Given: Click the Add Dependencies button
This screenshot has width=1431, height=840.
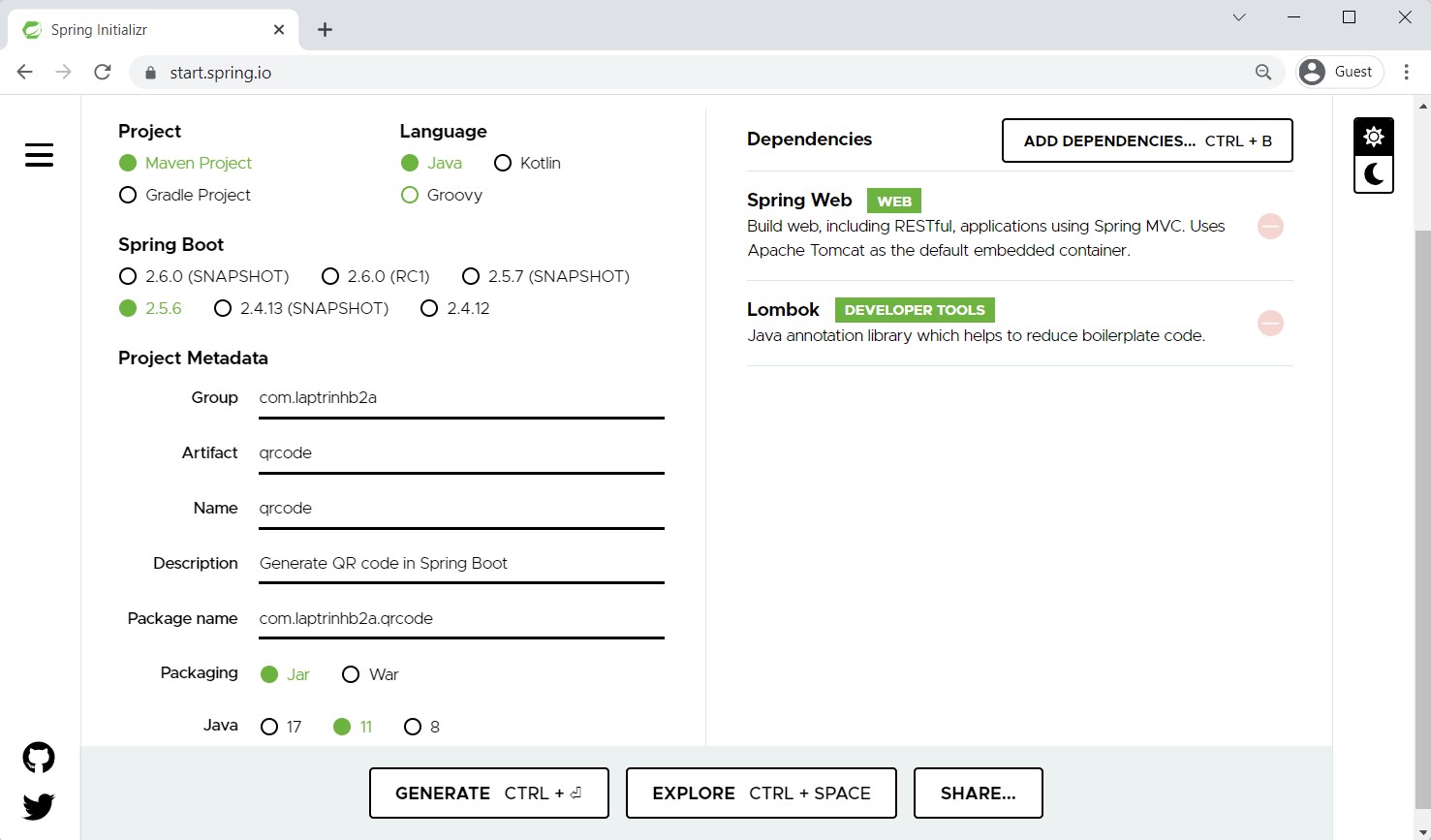Looking at the screenshot, I should [x=1147, y=140].
